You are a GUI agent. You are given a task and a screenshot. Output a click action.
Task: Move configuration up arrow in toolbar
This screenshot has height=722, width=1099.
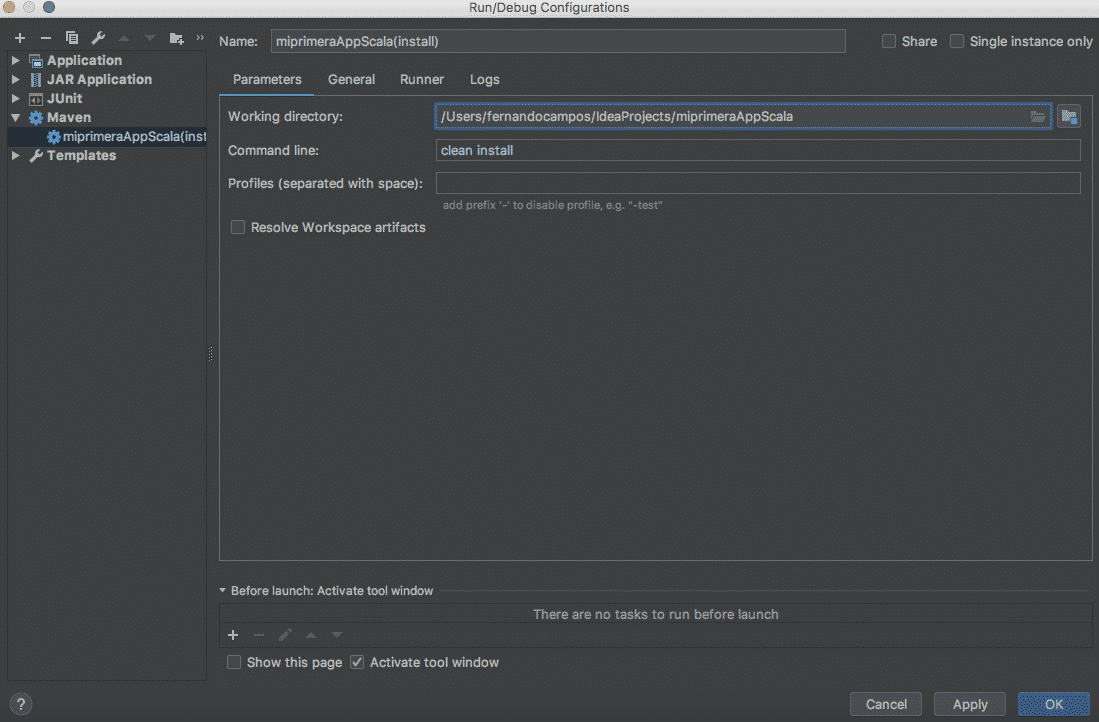tap(123, 38)
